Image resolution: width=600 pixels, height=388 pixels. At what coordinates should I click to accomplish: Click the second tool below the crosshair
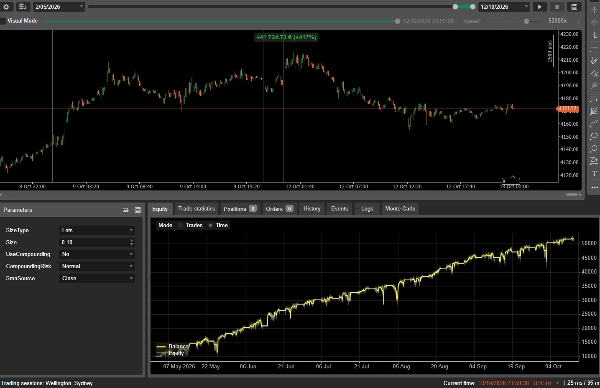(594, 23)
